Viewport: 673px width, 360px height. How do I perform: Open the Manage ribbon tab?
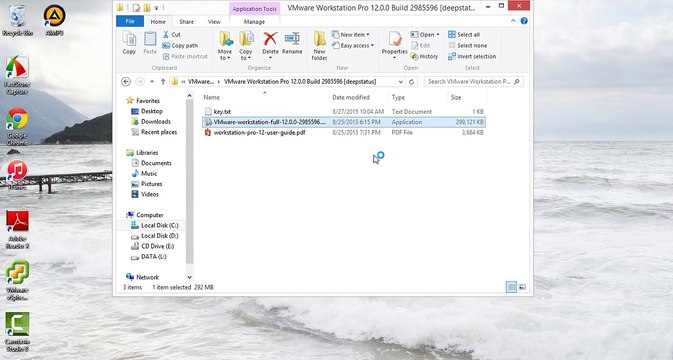[x=254, y=21]
